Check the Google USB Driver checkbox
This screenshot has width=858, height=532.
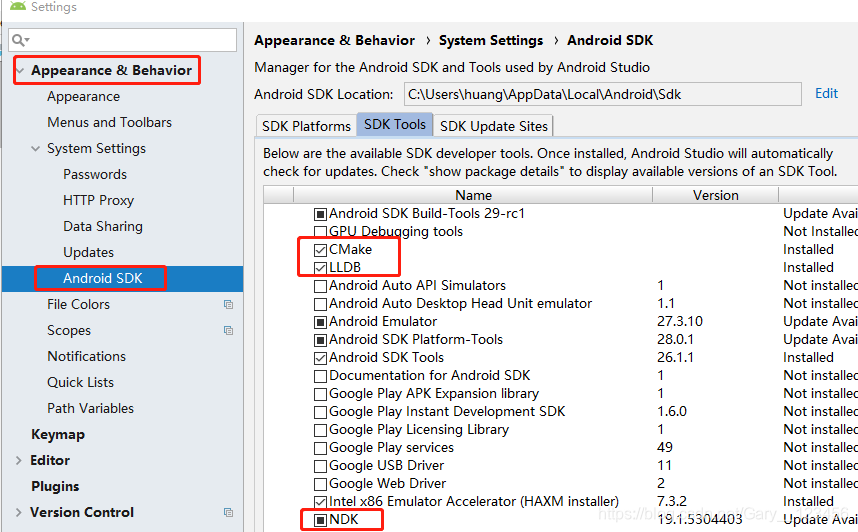(321, 467)
